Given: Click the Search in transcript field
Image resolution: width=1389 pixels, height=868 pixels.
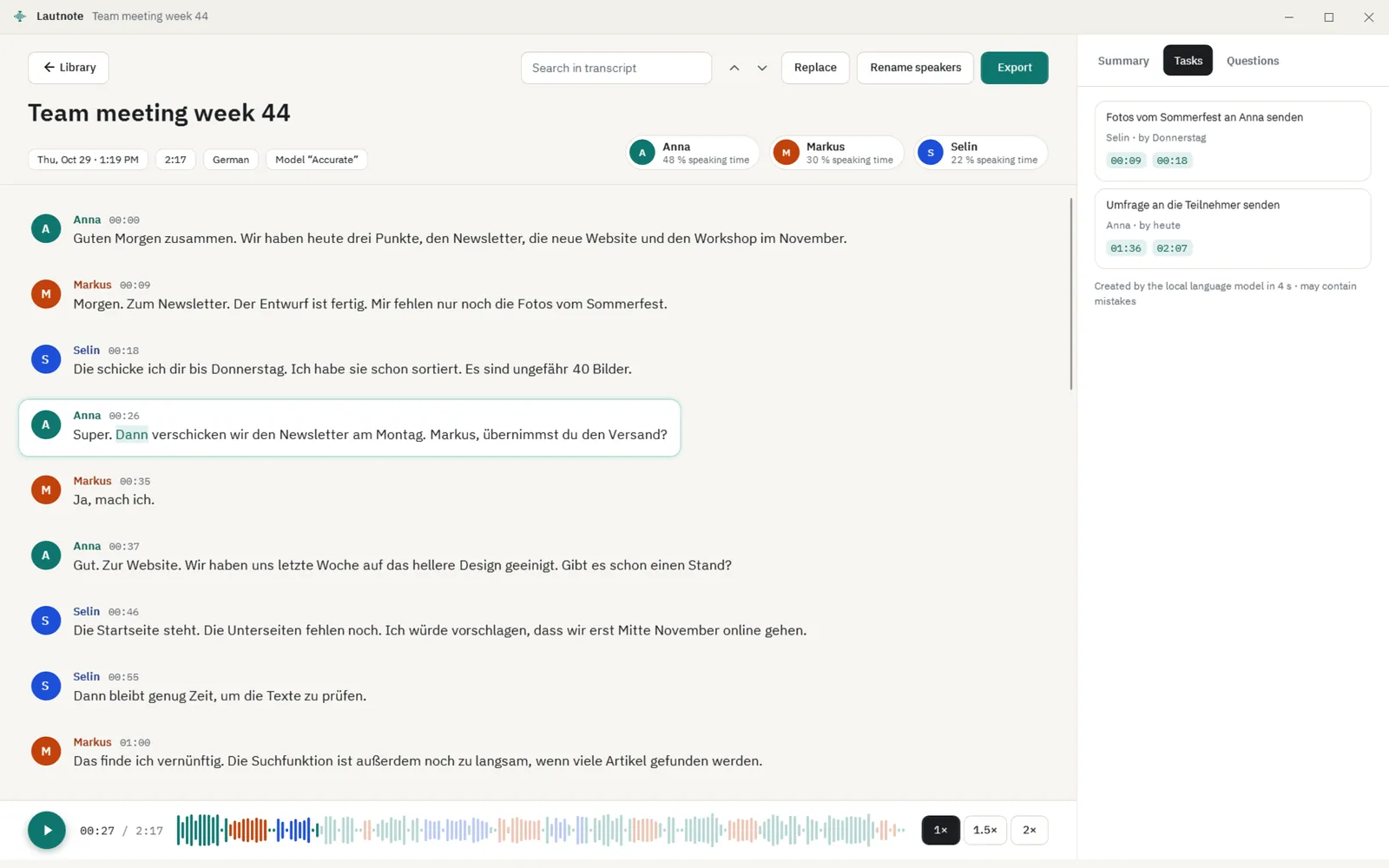Looking at the screenshot, I should pyautogui.click(x=616, y=68).
